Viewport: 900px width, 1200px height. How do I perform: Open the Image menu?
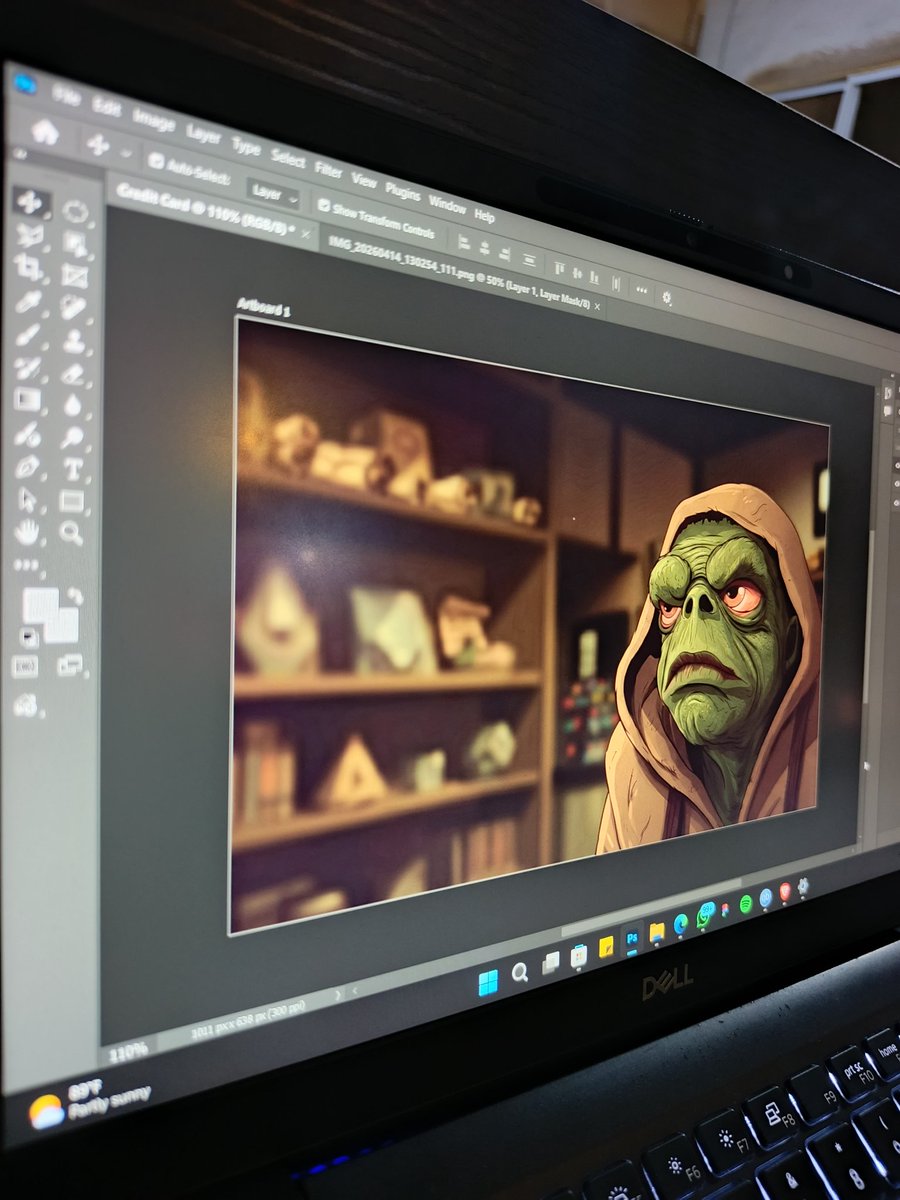pos(152,119)
